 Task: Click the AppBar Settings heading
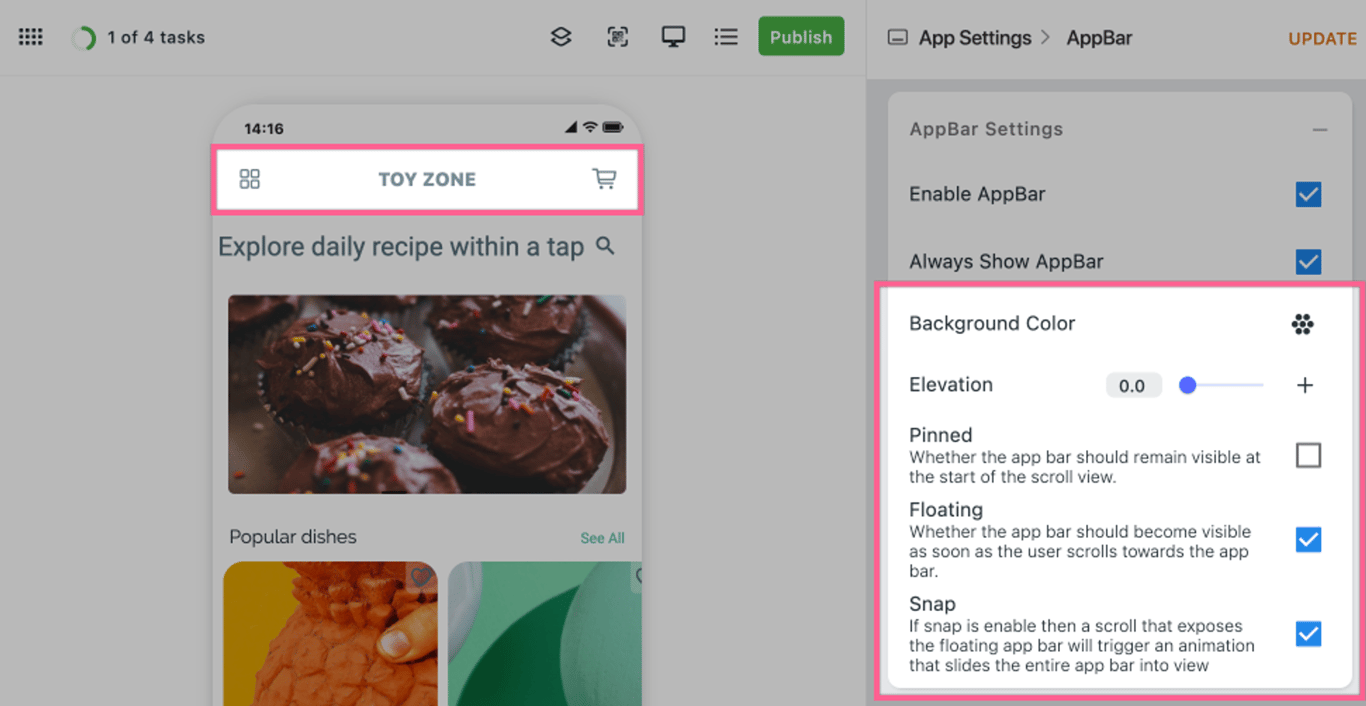986,129
